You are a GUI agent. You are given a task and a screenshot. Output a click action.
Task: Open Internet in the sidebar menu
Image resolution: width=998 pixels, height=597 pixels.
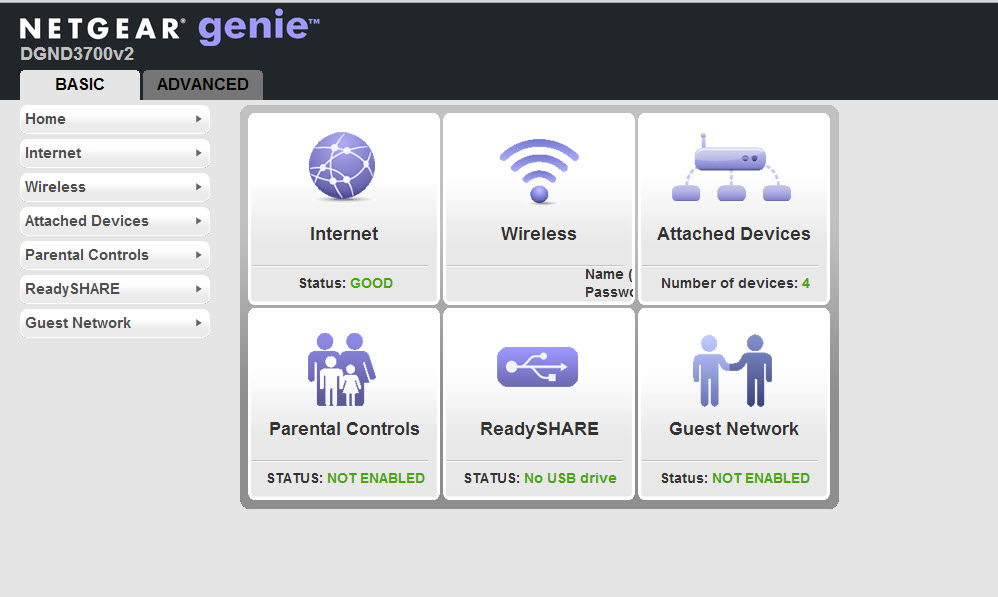(115, 153)
